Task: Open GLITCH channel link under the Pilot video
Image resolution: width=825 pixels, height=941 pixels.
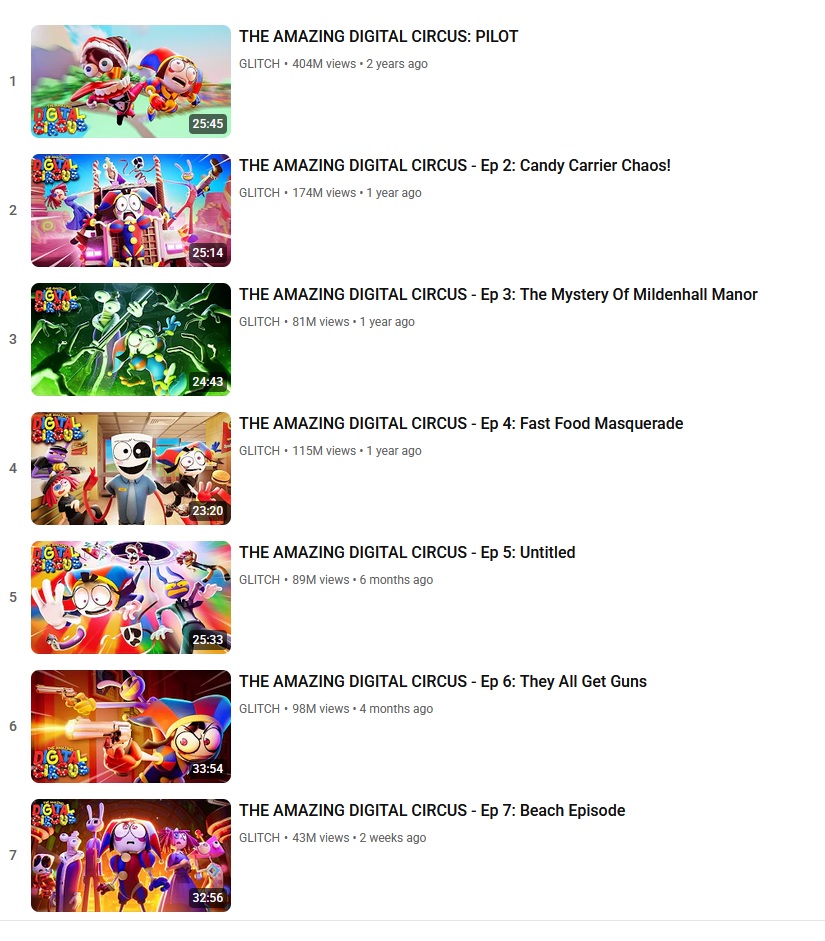Action: tap(259, 64)
